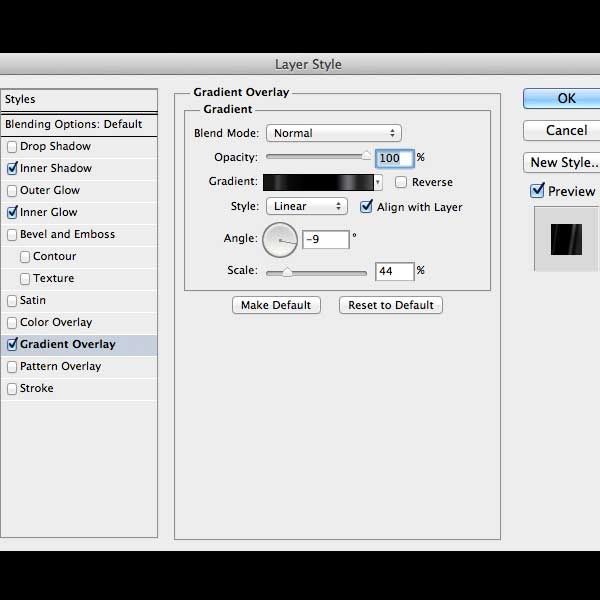This screenshot has width=600, height=600.
Task: Click the Cancel button
Action: (x=562, y=130)
